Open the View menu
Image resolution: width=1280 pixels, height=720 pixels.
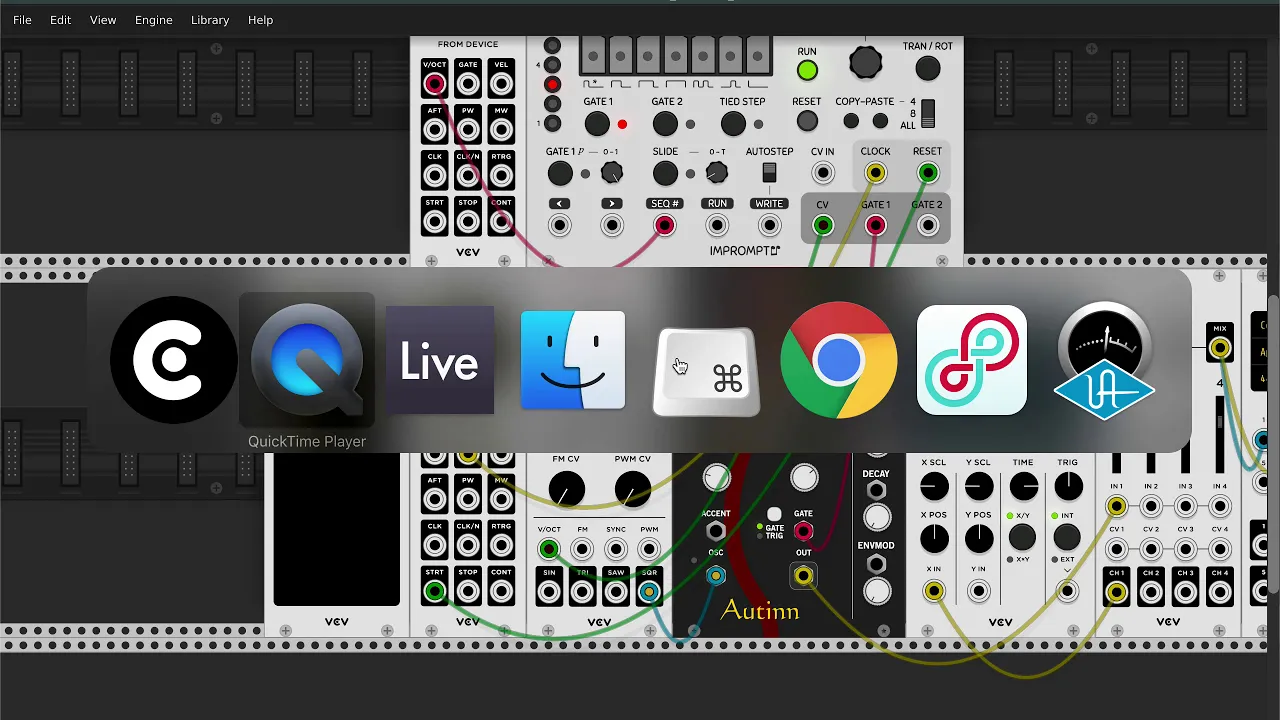[103, 20]
